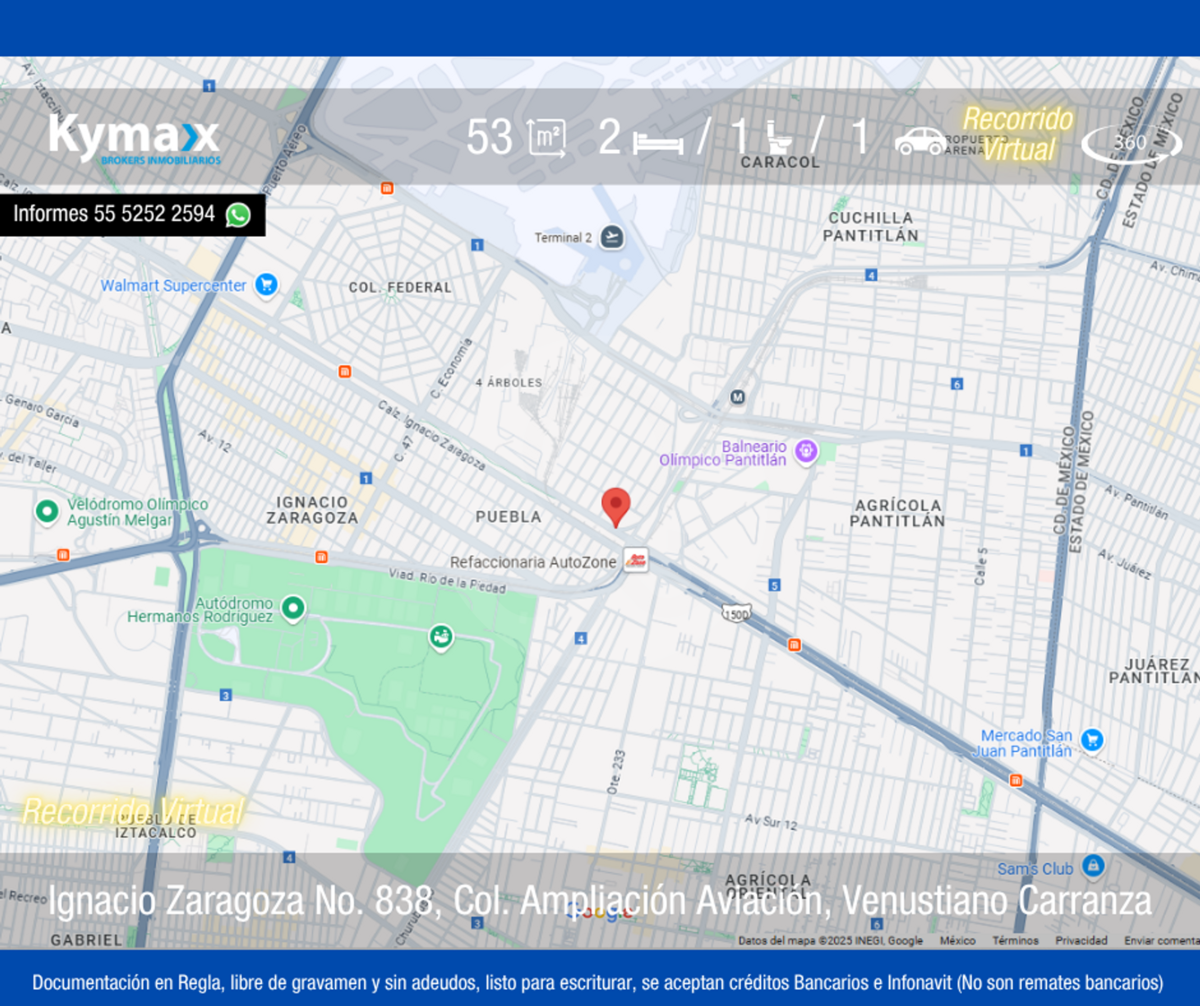The width and height of the screenshot is (1200, 1006).
Task: Click the bedroom bed icon
Action: pyautogui.click(x=658, y=142)
